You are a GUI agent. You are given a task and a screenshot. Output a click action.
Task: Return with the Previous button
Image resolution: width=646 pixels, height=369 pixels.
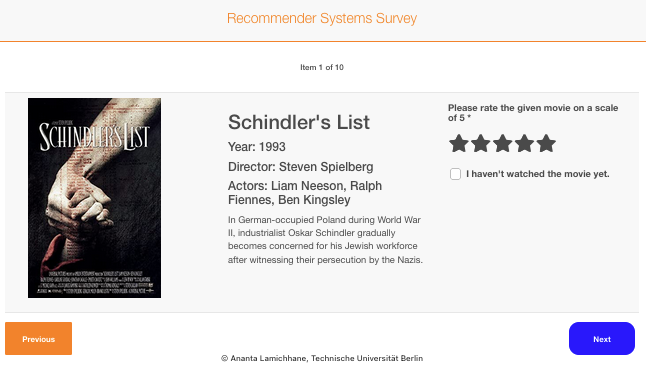click(x=38, y=339)
